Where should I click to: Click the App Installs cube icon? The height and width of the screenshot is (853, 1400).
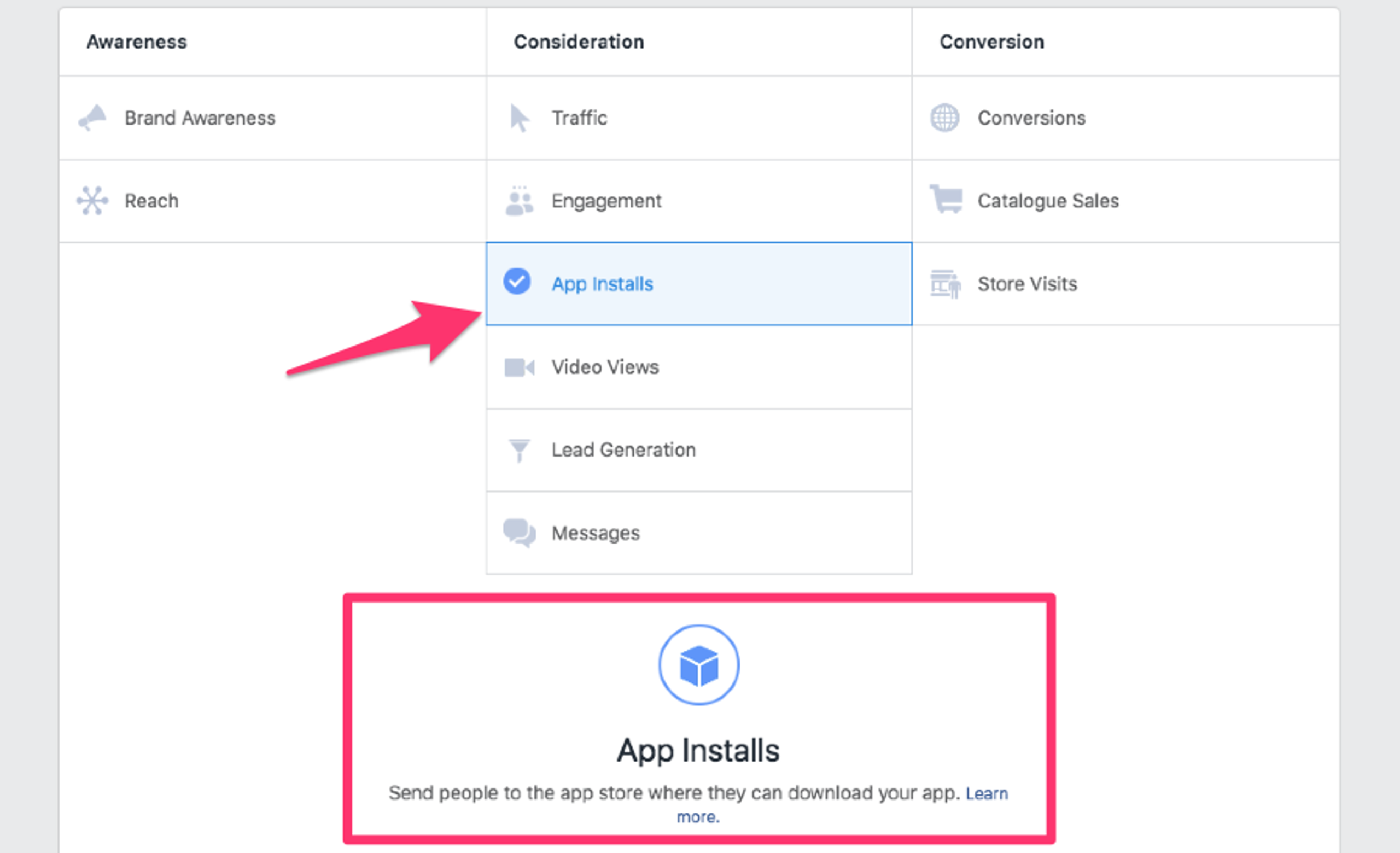point(699,665)
